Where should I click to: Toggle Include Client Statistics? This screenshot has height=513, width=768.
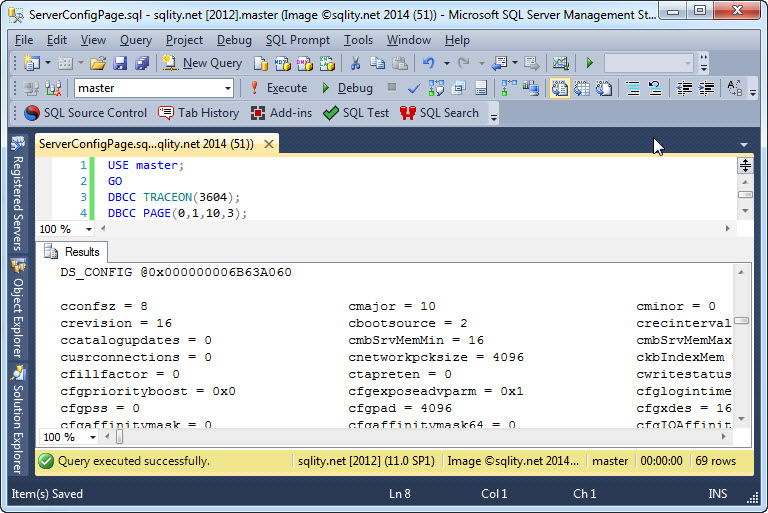pyautogui.click(x=531, y=88)
